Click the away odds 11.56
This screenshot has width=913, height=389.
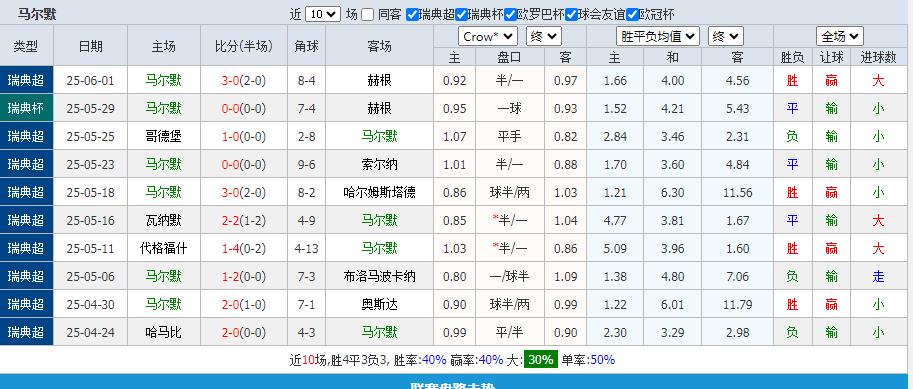pyautogui.click(x=738, y=192)
